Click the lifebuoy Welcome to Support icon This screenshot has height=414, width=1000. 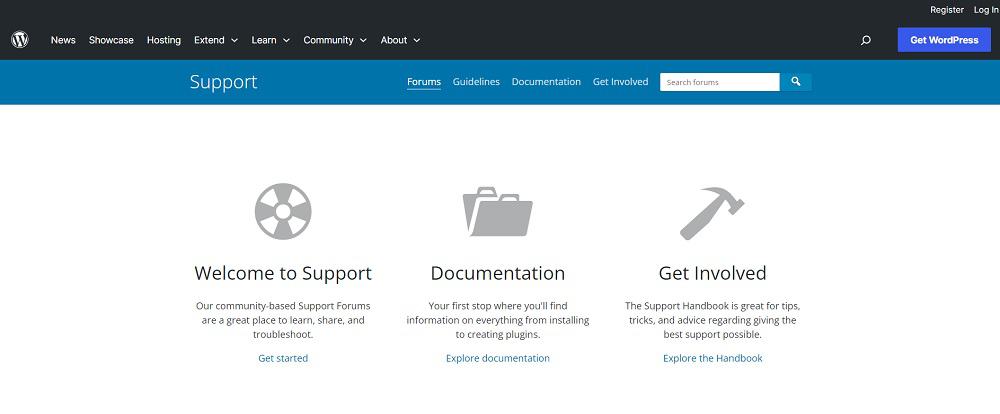(283, 212)
